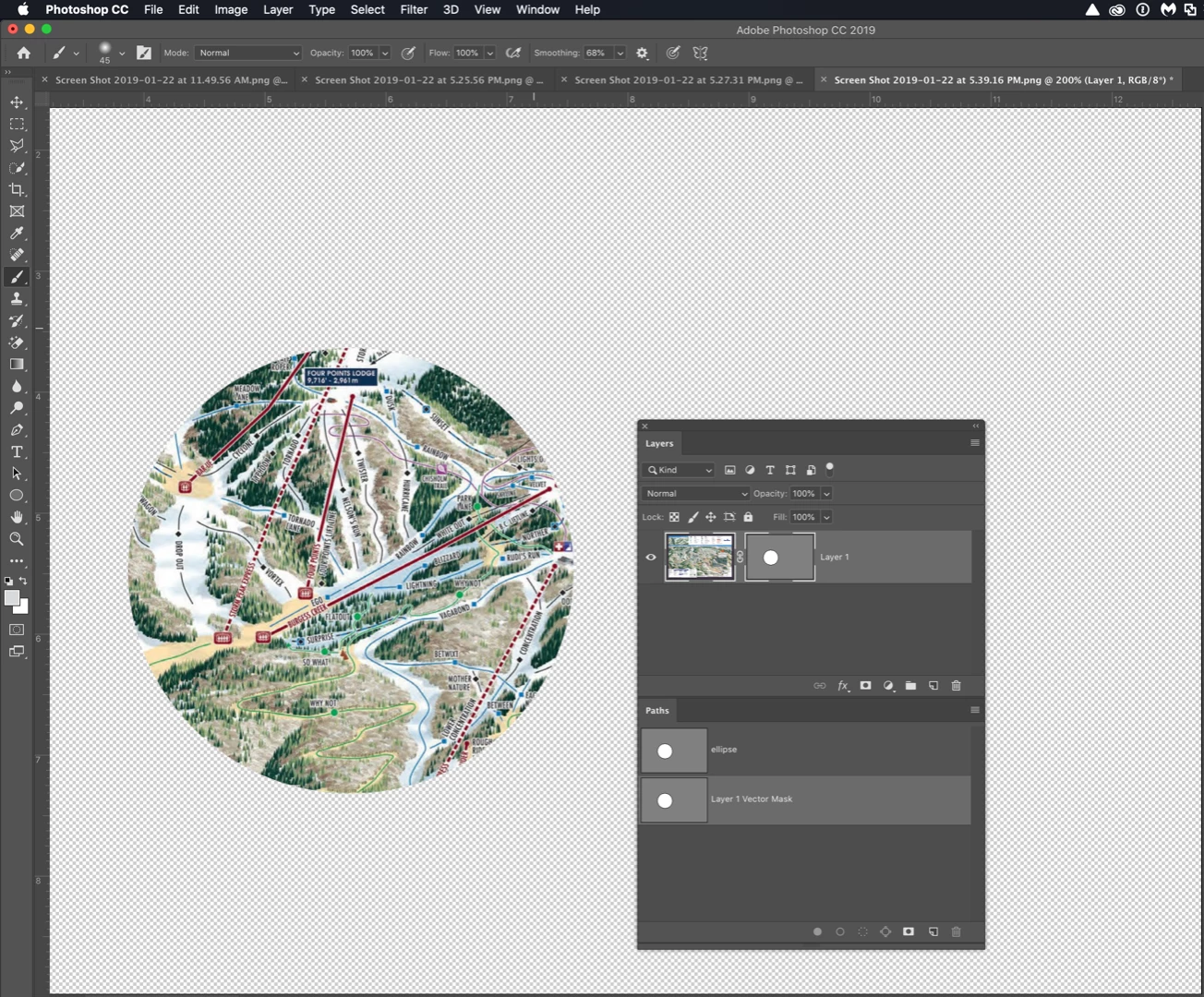Open Layers panel Fill dropdown arrow

(x=826, y=517)
